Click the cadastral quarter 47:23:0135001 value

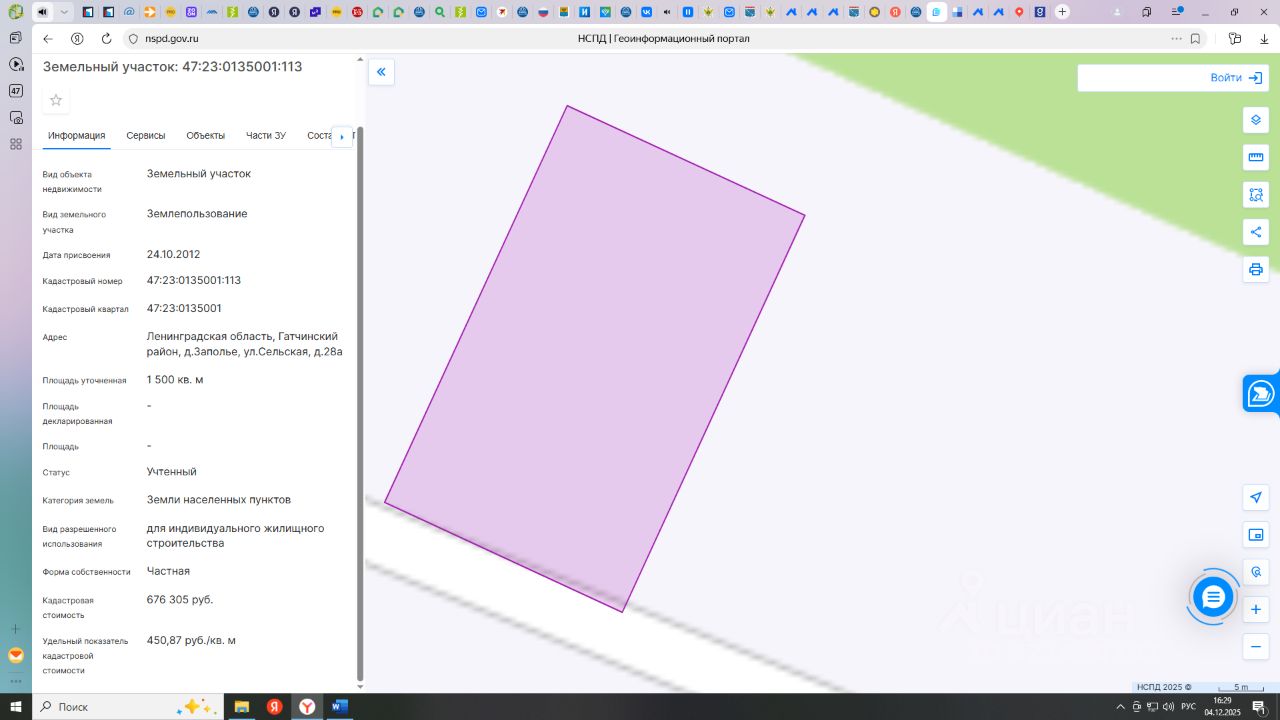pos(185,309)
